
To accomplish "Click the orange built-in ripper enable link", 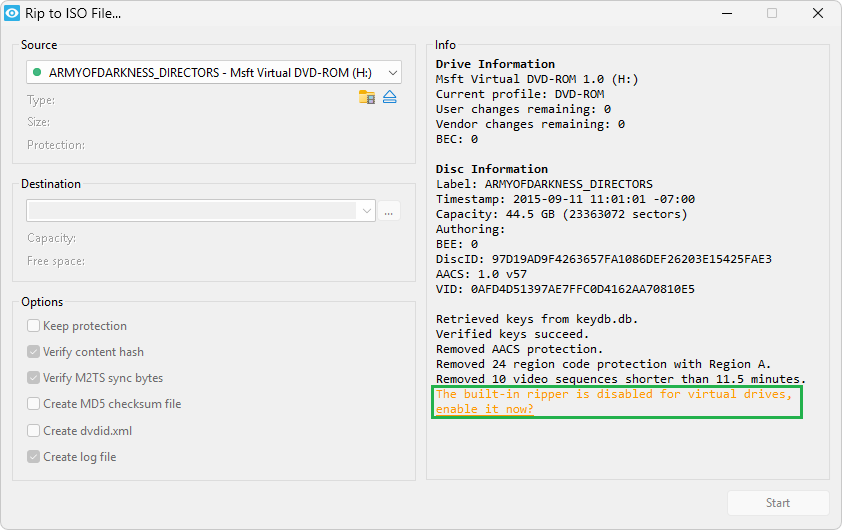I will tap(615, 402).
